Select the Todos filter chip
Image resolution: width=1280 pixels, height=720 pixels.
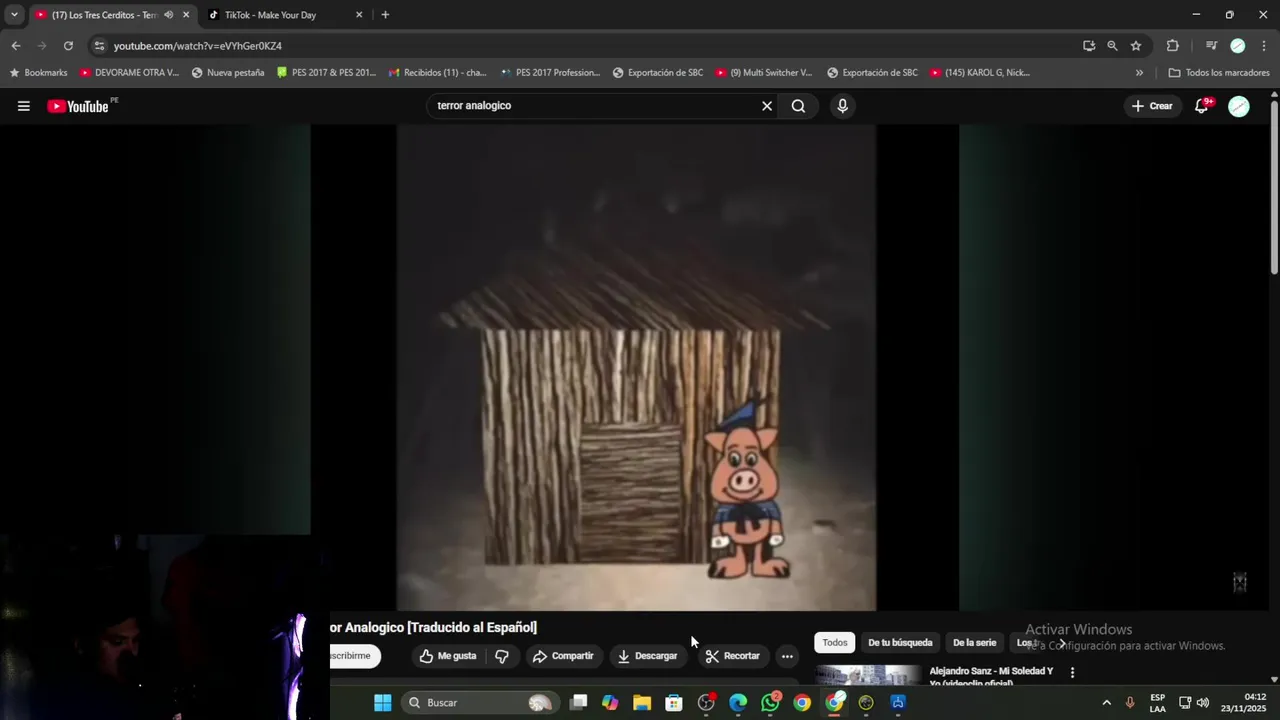(835, 643)
